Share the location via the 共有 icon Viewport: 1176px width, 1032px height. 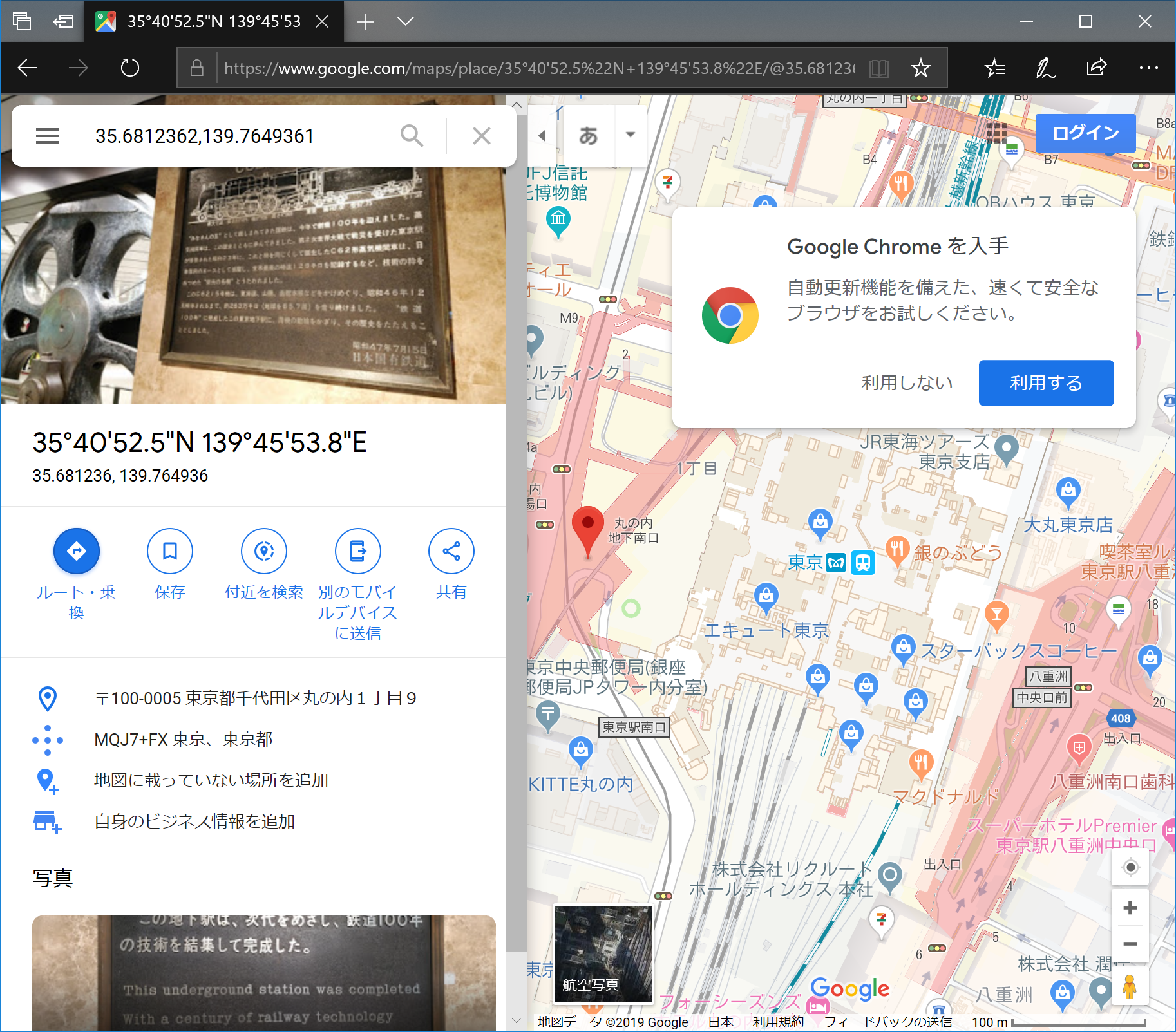click(x=451, y=551)
